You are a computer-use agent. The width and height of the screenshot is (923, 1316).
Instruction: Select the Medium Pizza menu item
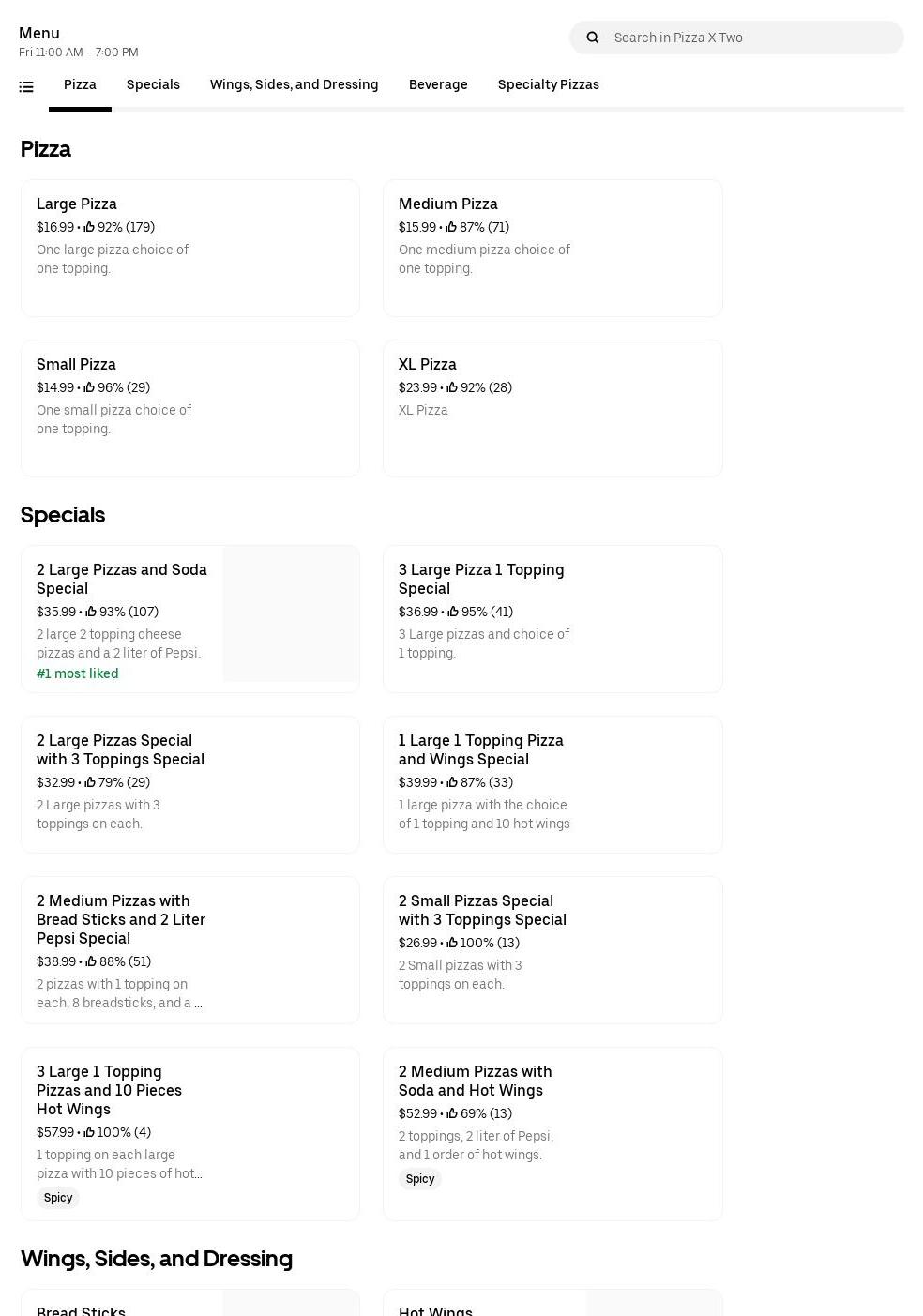click(x=552, y=248)
